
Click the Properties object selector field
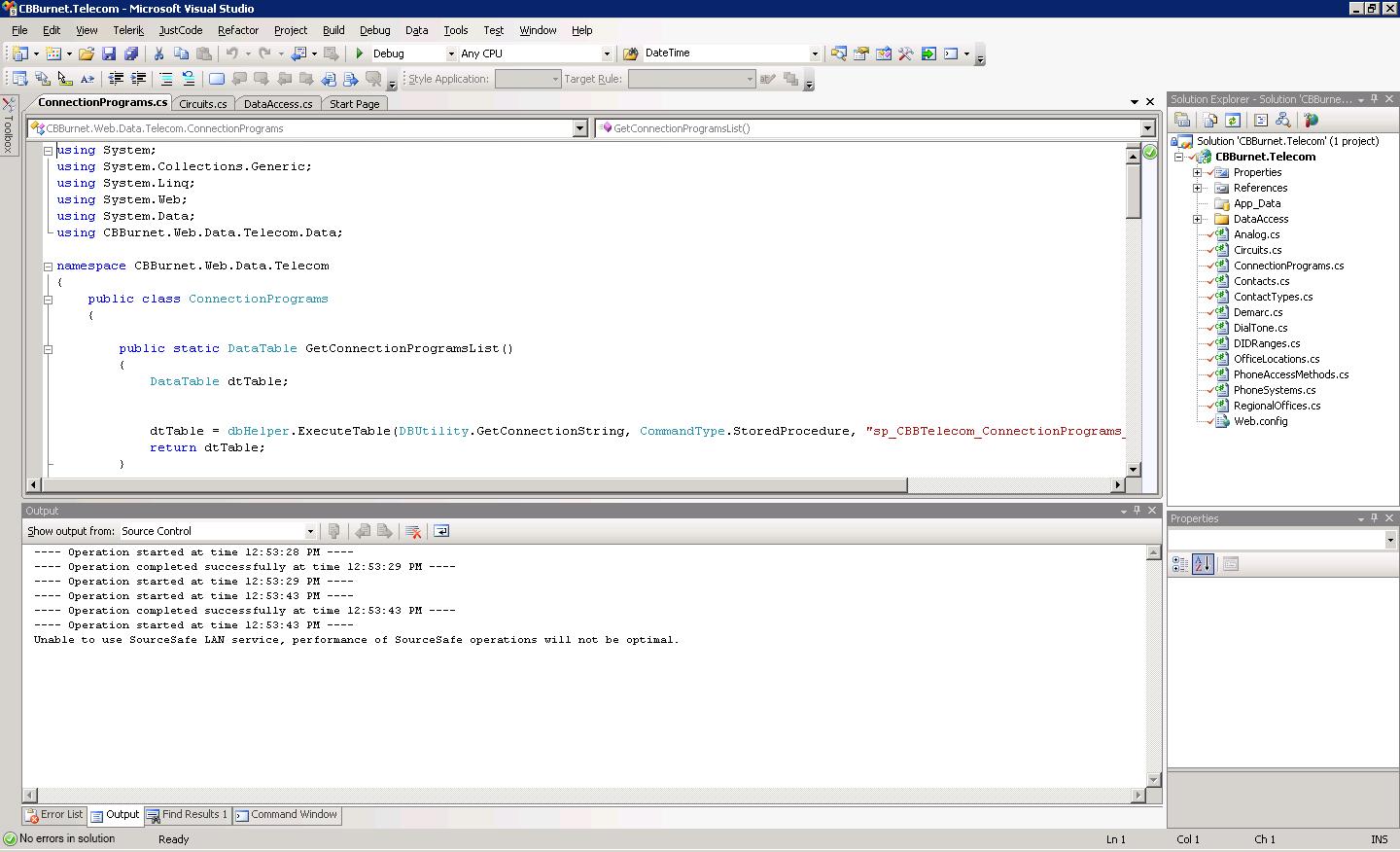click(x=1283, y=540)
